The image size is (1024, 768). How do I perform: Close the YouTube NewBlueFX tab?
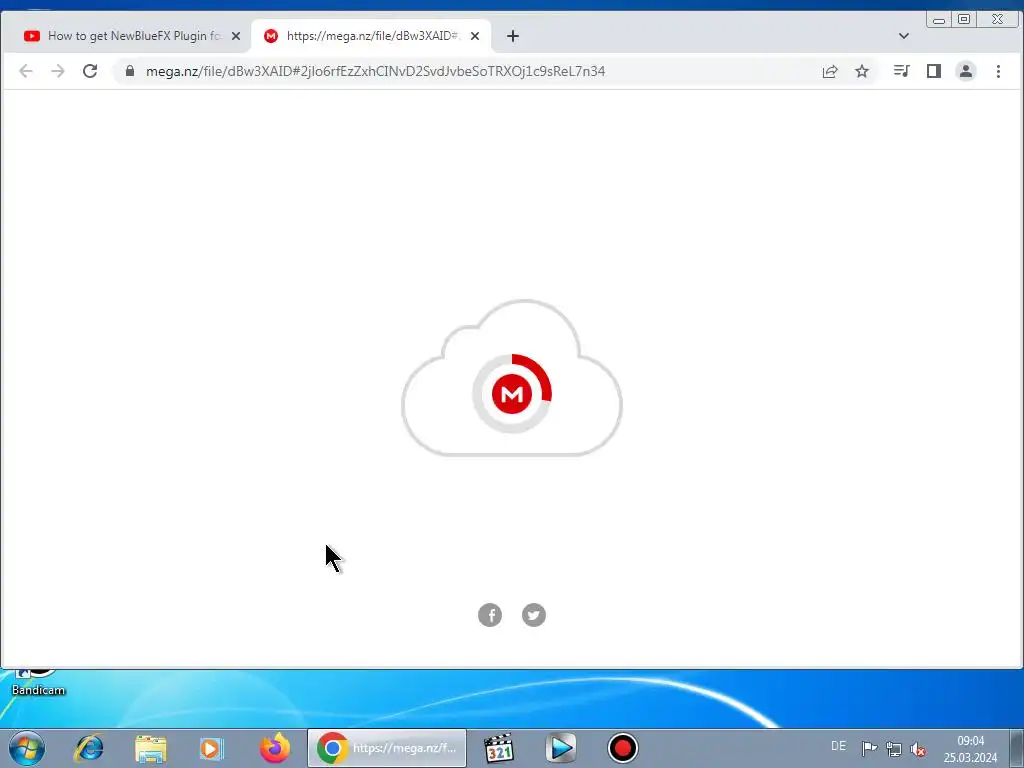236,36
